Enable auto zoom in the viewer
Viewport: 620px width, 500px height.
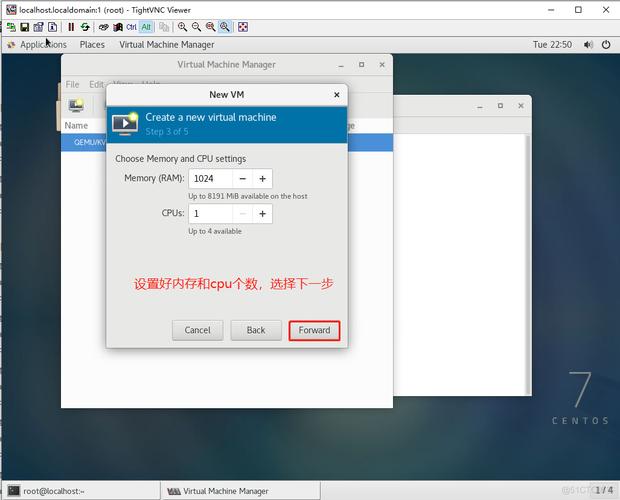(x=225, y=27)
